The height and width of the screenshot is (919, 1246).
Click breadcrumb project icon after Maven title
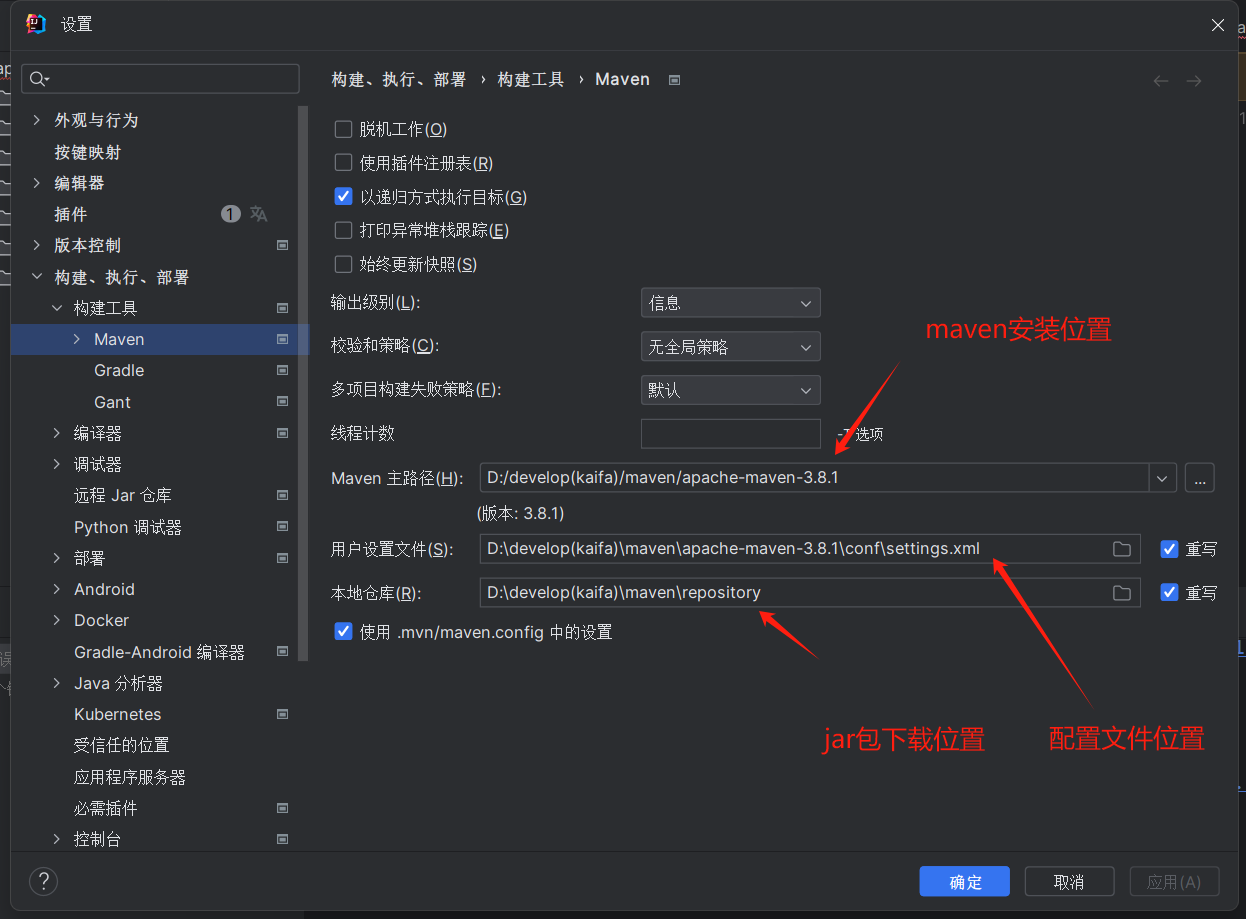tap(675, 80)
